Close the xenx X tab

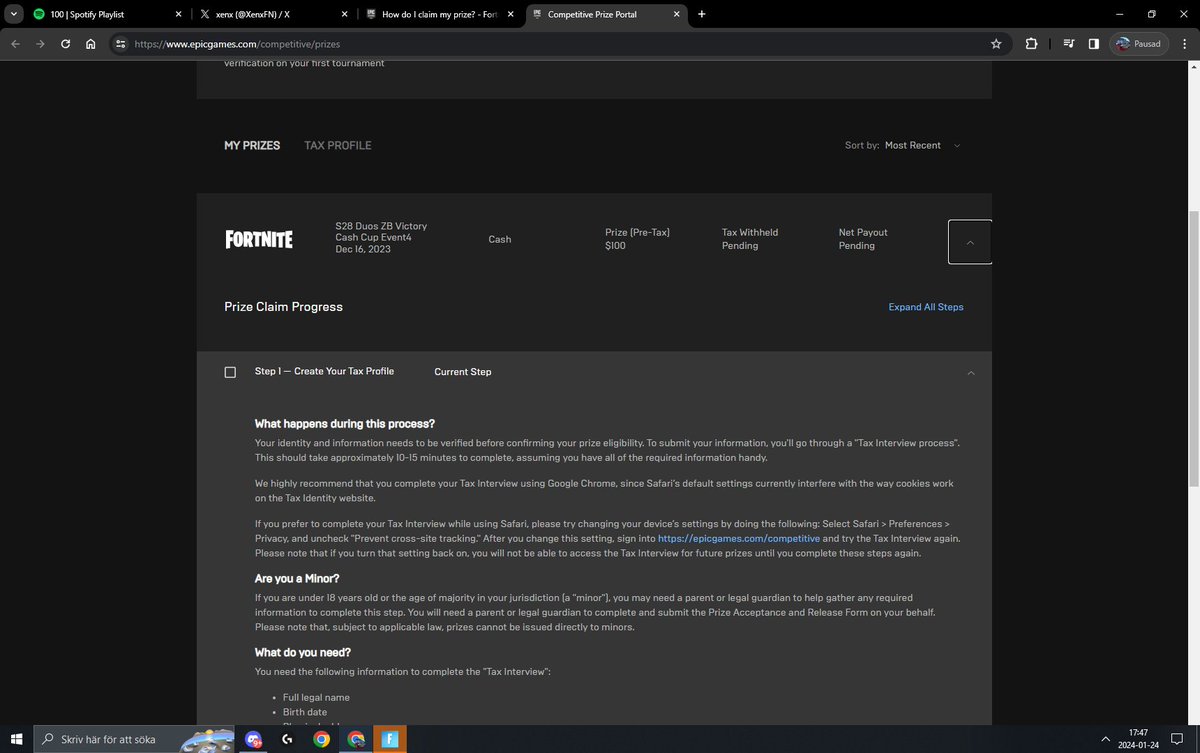[344, 15]
